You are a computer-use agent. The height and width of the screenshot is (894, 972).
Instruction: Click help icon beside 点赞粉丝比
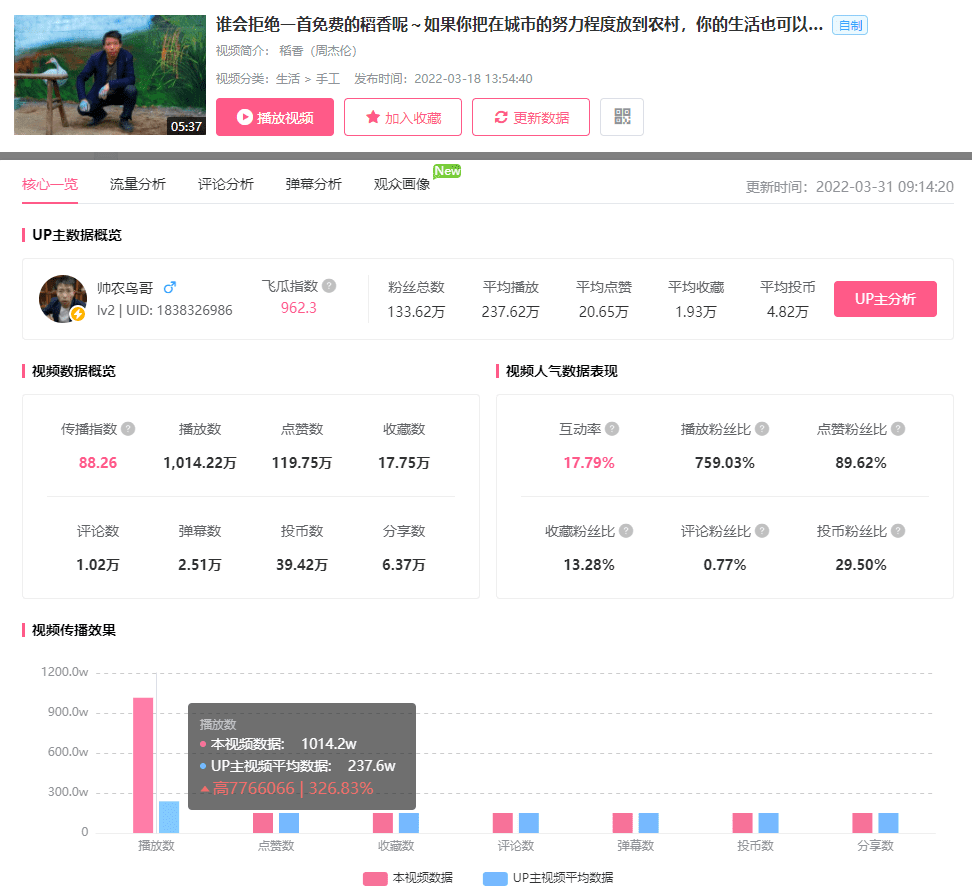click(x=898, y=429)
